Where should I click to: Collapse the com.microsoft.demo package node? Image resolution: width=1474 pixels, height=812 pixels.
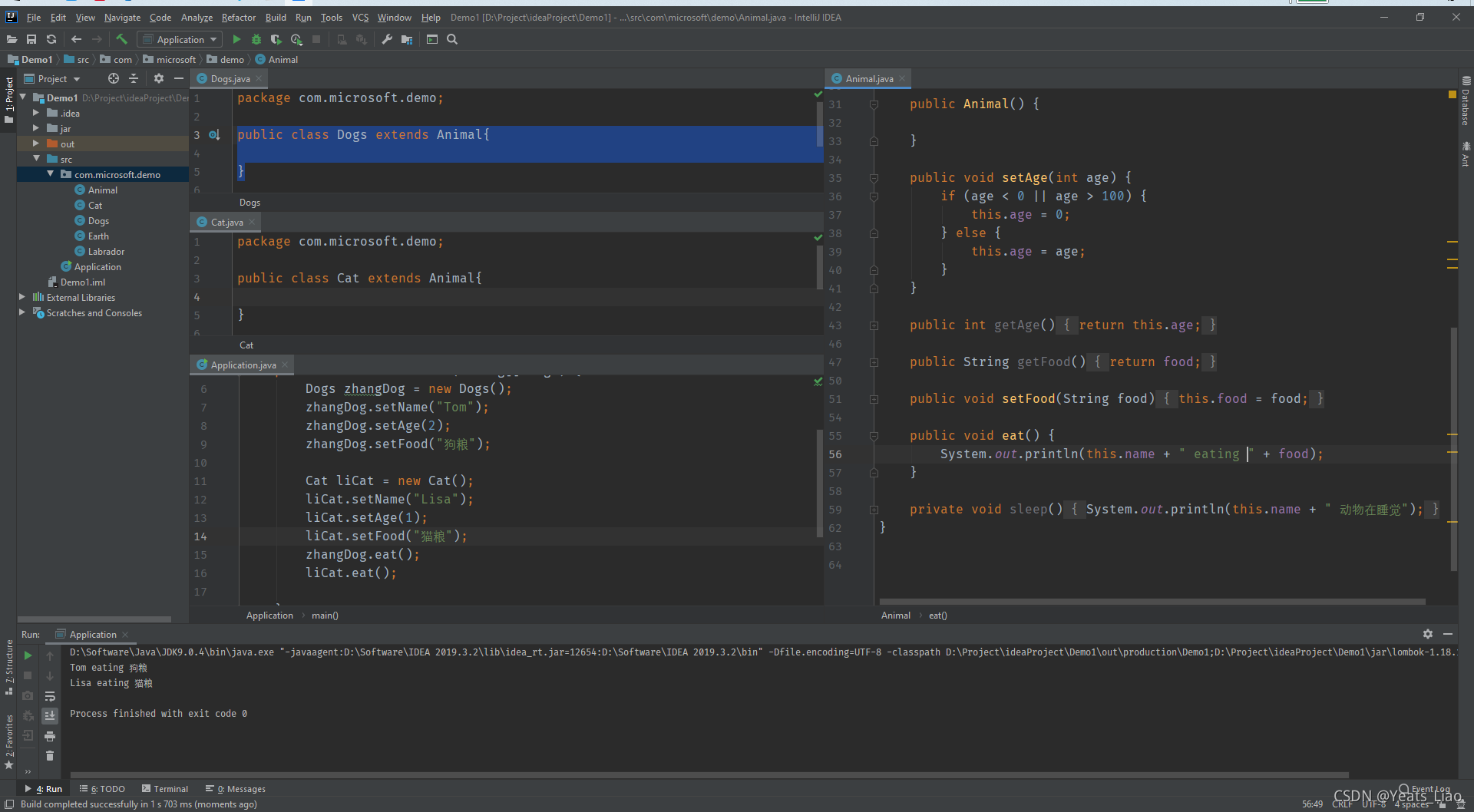coord(50,174)
